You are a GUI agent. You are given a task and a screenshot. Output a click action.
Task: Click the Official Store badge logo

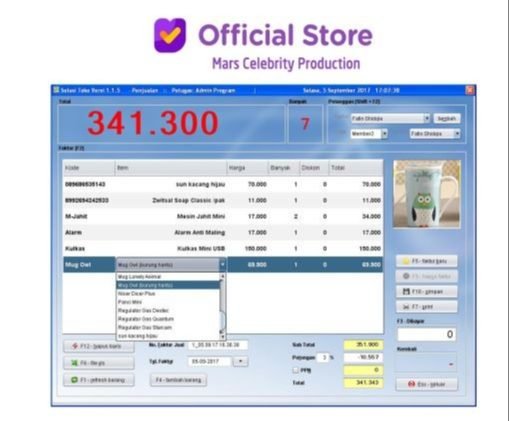(170, 35)
